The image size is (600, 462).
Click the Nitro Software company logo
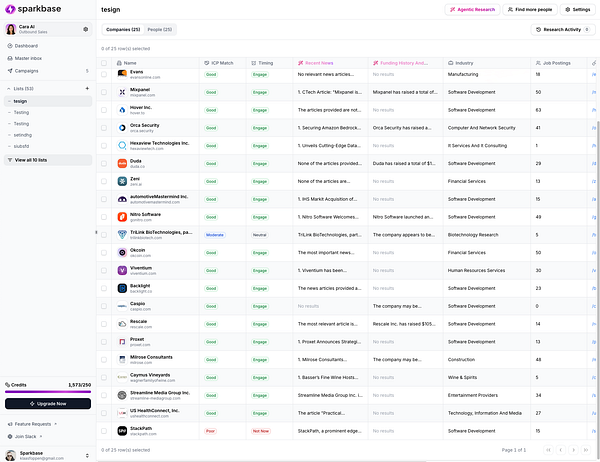click(122, 217)
